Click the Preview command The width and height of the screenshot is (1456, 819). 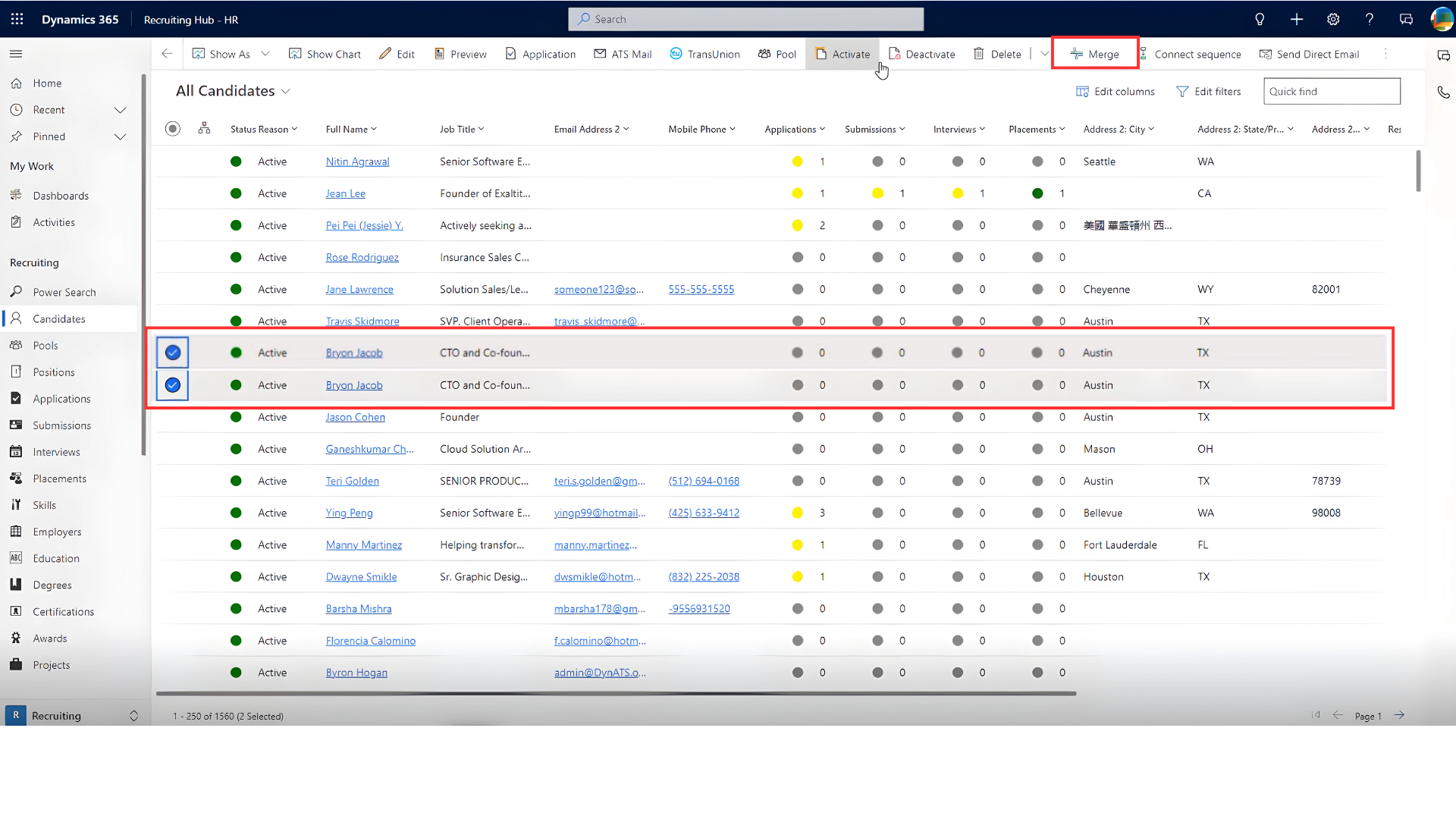point(460,54)
